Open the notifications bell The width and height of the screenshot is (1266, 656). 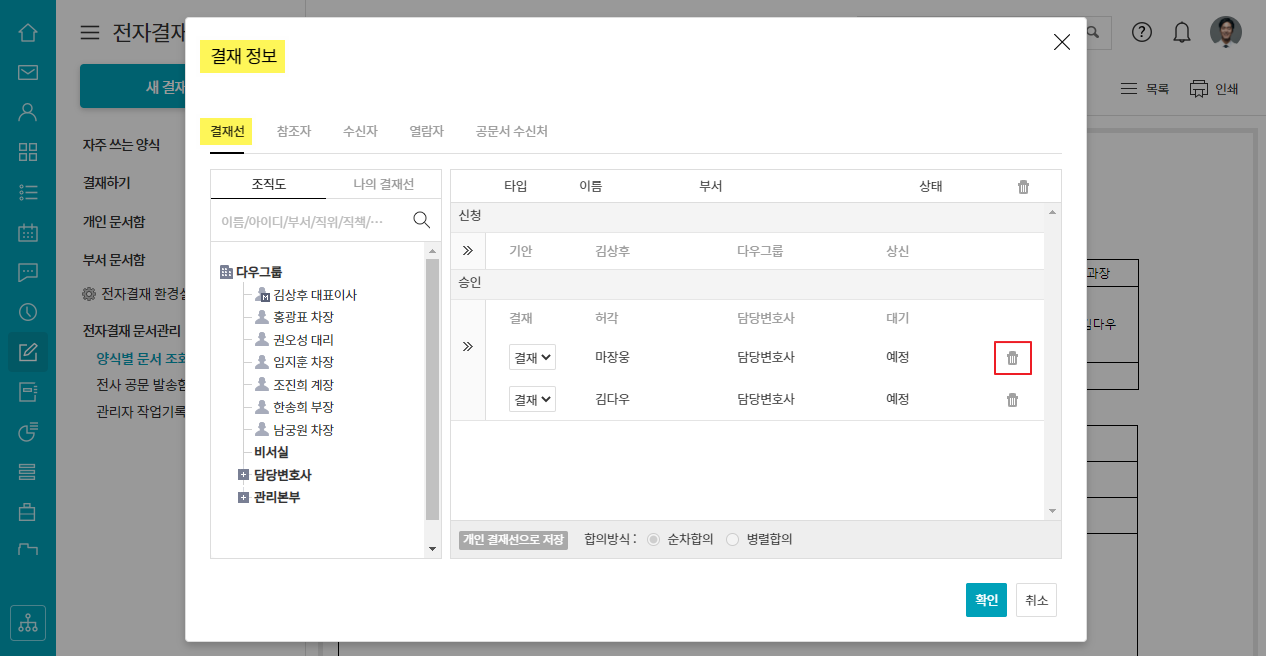[x=1182, y=32]
